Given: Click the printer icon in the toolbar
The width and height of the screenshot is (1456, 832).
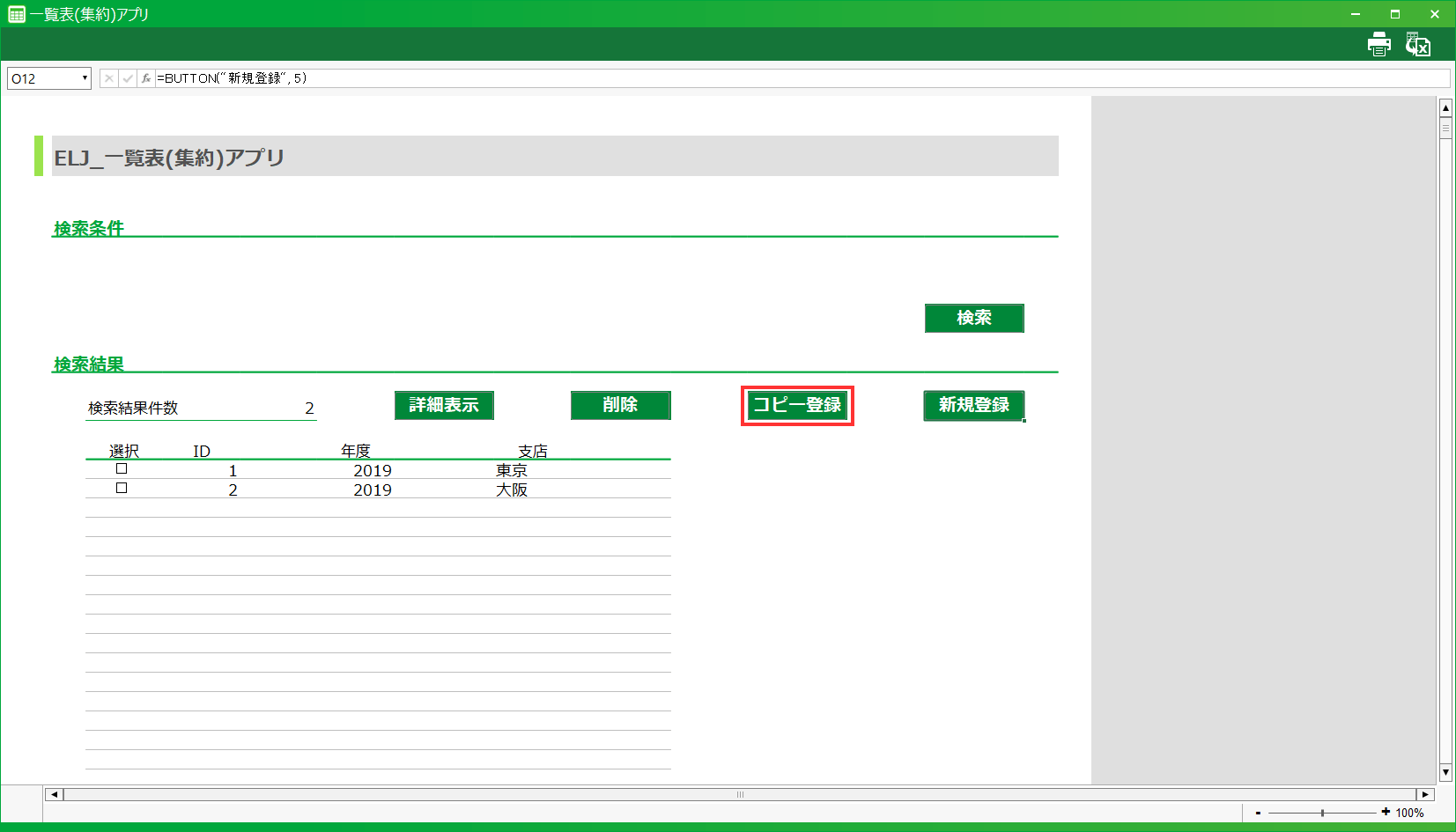Looking at the screenshot, I should (1378, 44).
